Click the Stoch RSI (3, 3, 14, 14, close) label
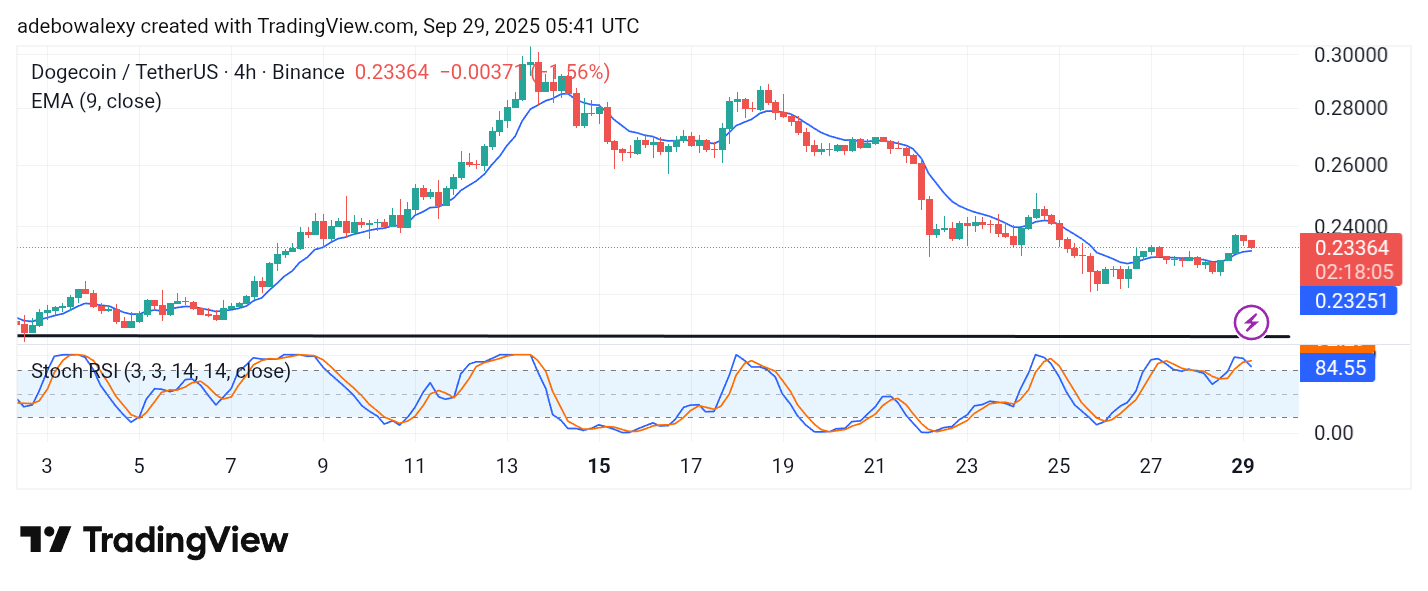Viewport: 1428px width, 591px height. tap(161, 372)
